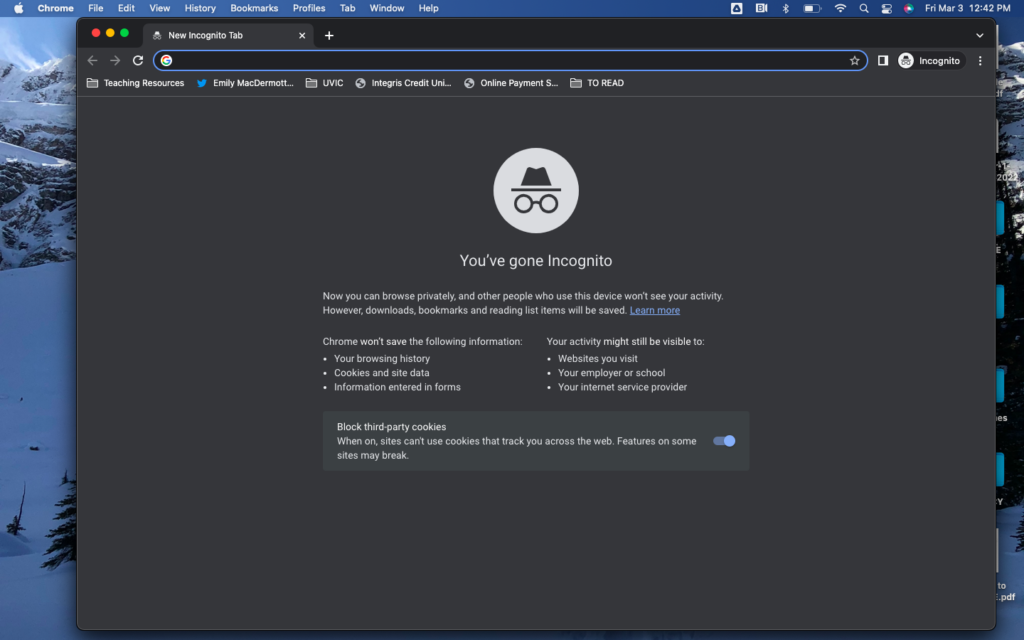
Task: Click "You've gone Incognito" heading
Action: [536, 261]
